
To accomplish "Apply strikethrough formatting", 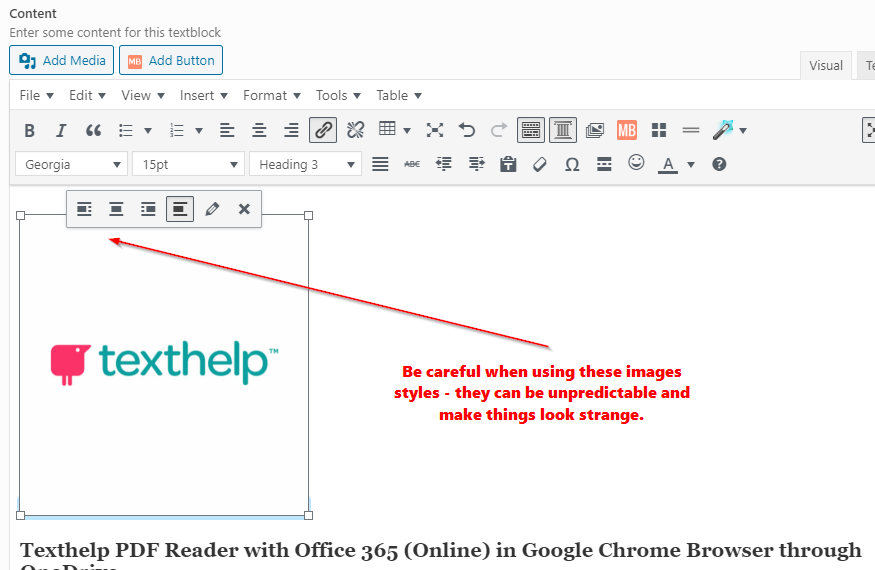I will coord(412,164).
